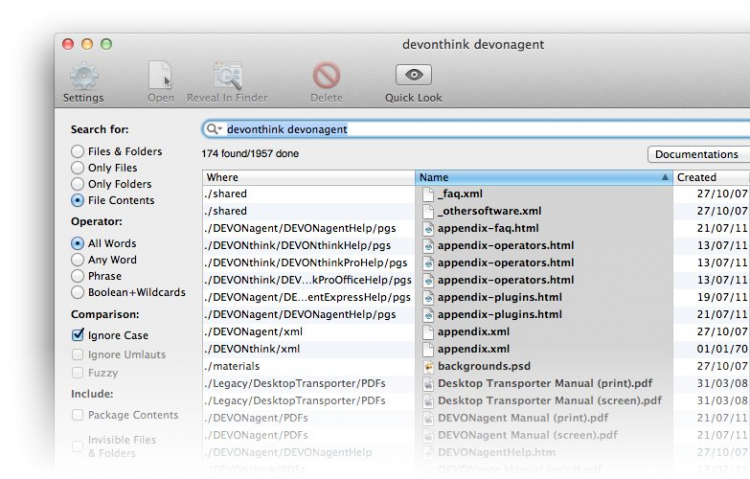Click the appendix-faq.html file icon
This screenshot has width=750, height=479.
tap(429, 229)
